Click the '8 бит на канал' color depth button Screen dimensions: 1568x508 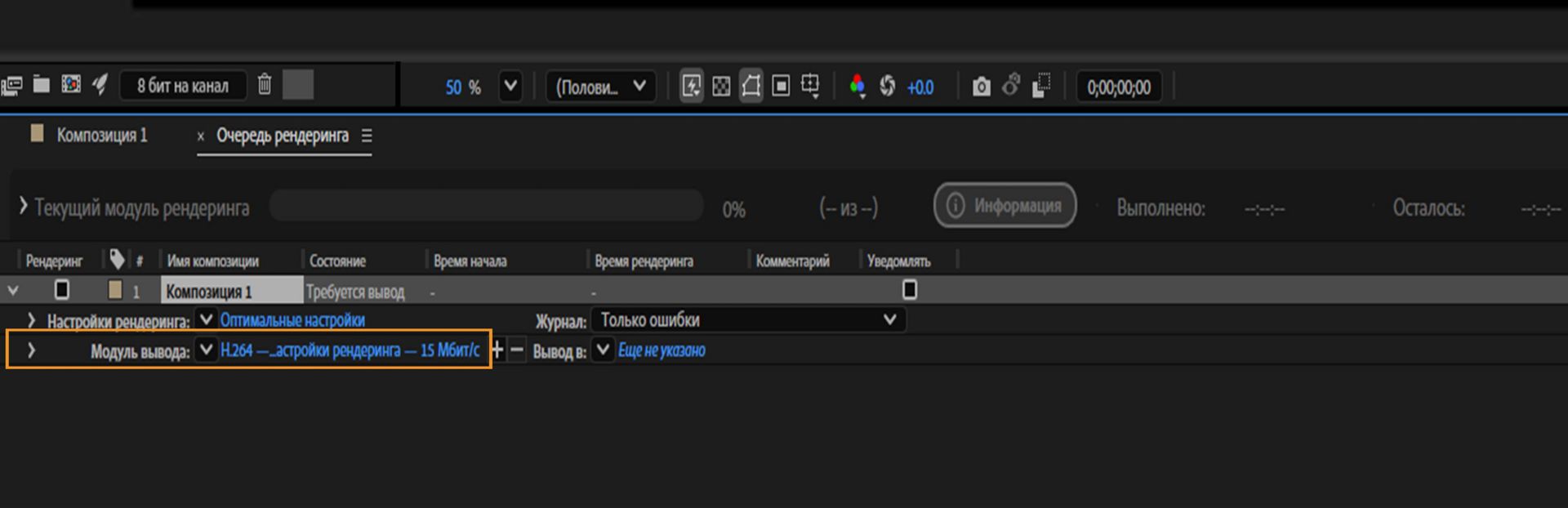pyautogui.click(x=183, y=86)
